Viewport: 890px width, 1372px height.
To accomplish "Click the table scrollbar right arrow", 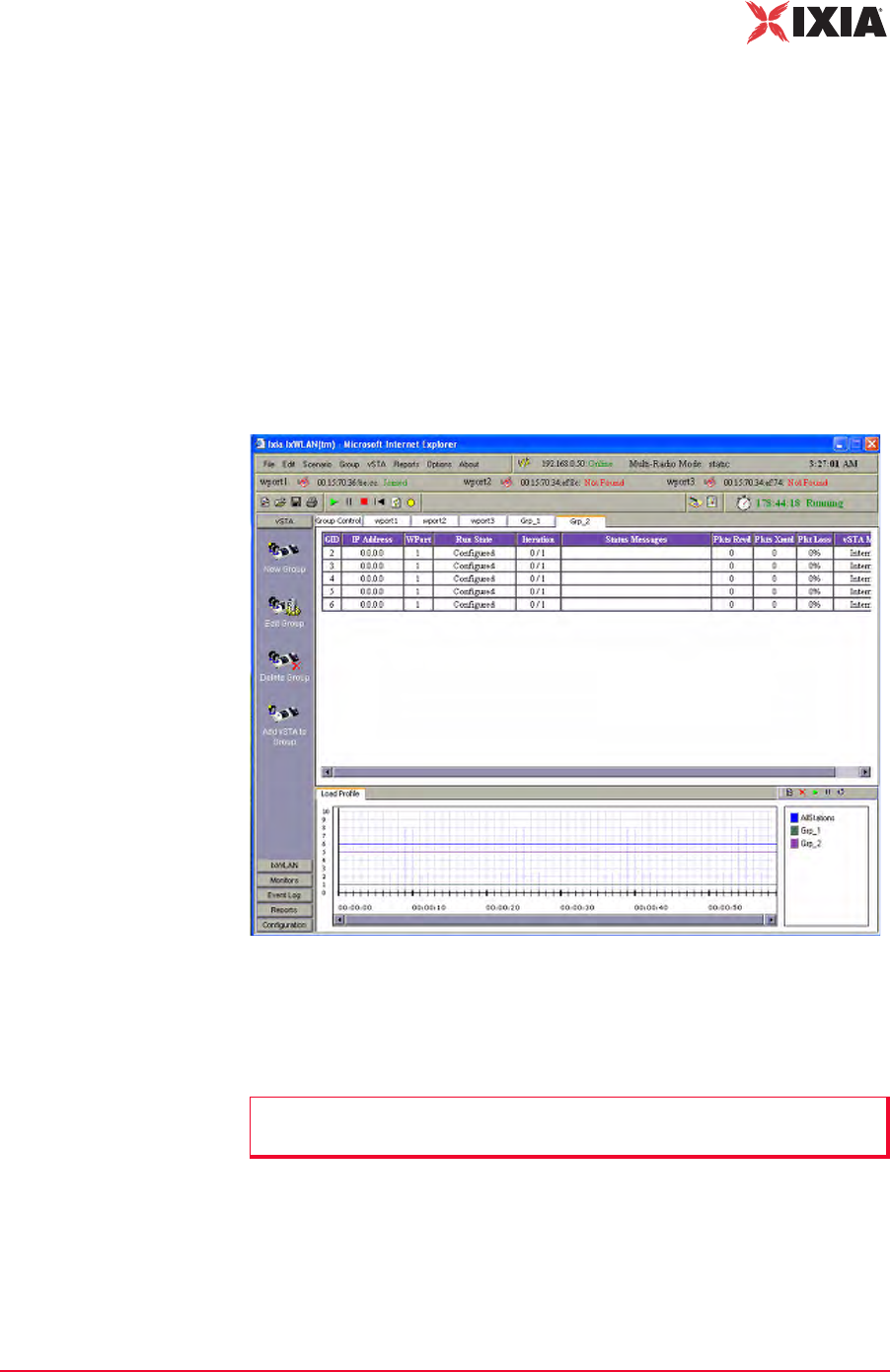I will click(x=865, y=773).
